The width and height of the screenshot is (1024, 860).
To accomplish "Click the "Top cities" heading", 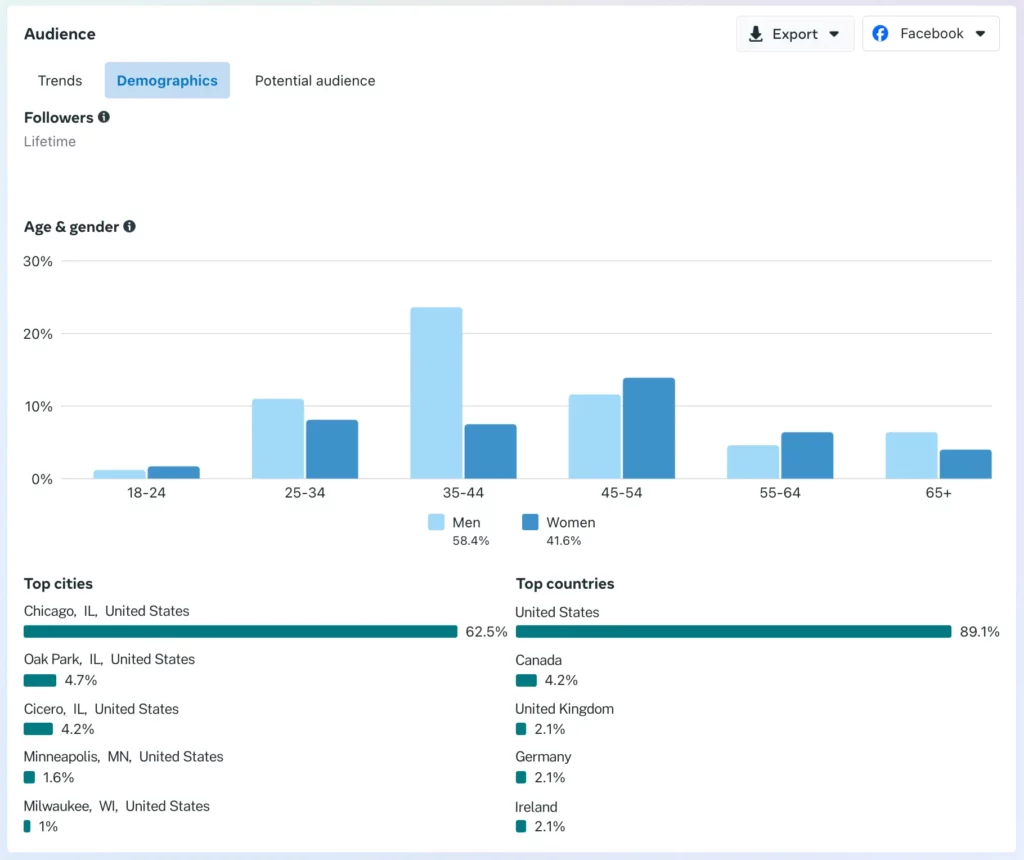I will [58, 584].
